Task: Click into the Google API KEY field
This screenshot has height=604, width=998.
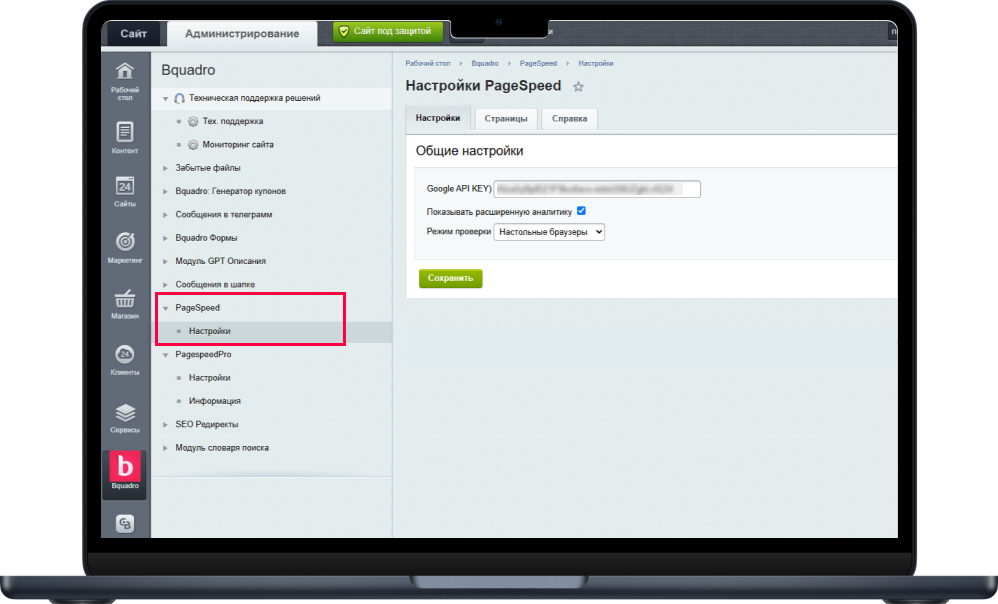Action: click(x=597, y=189)
